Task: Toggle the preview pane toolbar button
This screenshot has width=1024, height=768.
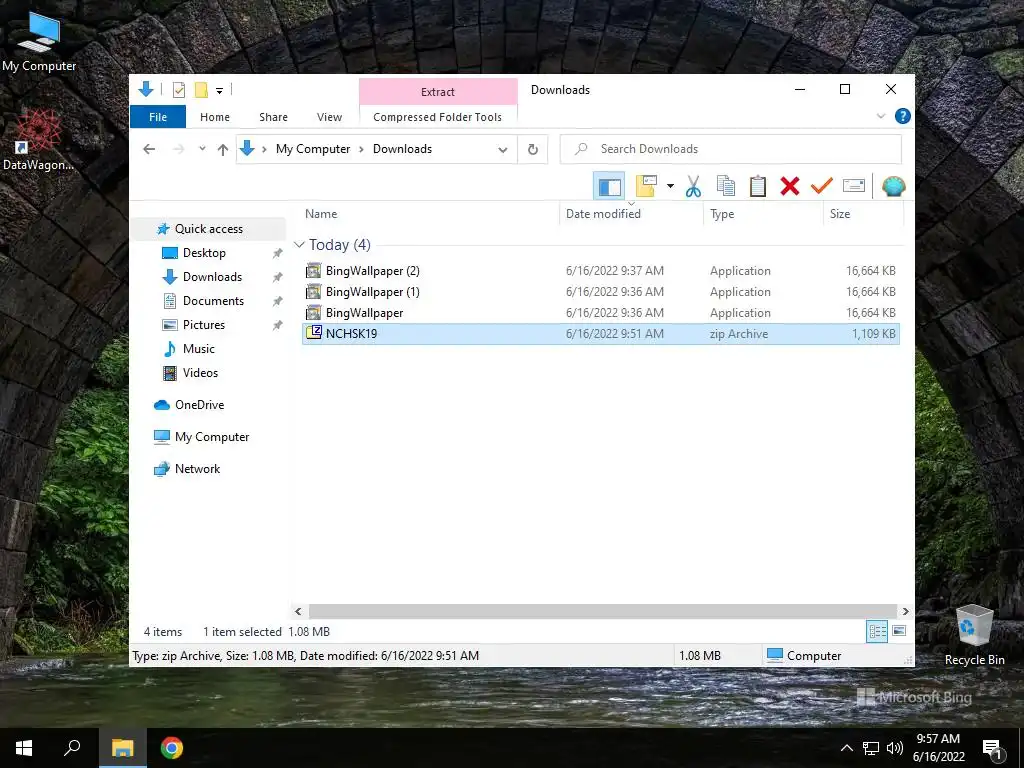Action: [609, 186]
